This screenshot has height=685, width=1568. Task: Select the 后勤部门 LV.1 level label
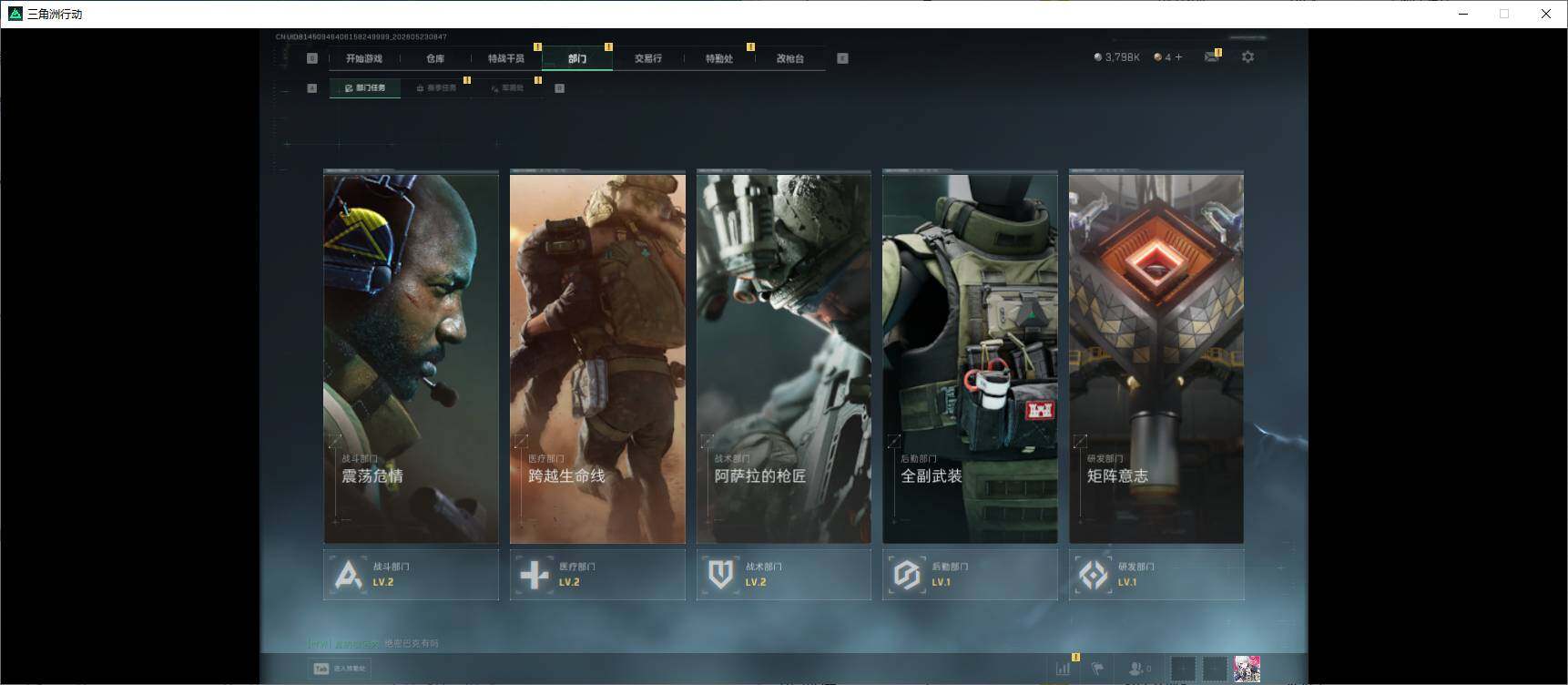click(x=941, y=582)
